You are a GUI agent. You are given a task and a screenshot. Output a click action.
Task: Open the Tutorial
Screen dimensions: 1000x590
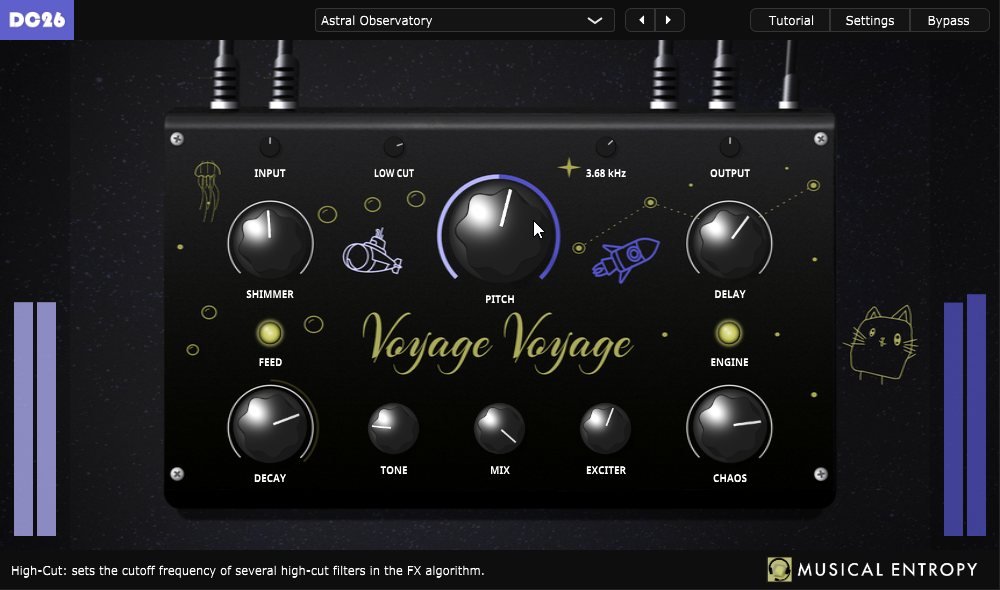(x=790, y=20)
